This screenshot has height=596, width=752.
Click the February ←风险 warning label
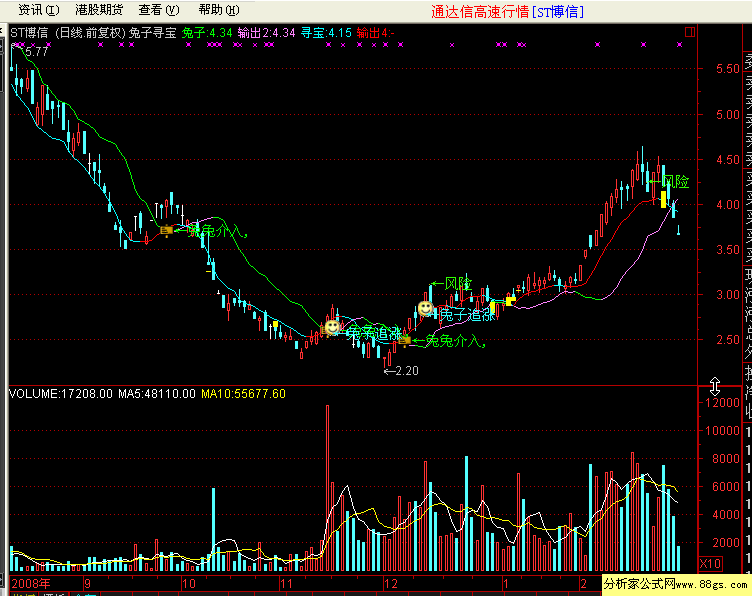[x=668, y=182]
